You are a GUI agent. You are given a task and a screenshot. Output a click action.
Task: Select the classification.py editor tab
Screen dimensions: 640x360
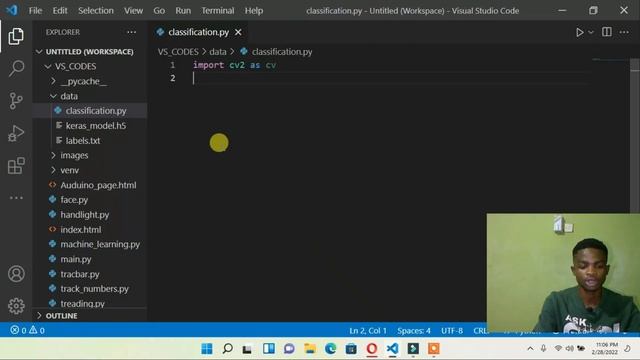[x=198, y=32]
